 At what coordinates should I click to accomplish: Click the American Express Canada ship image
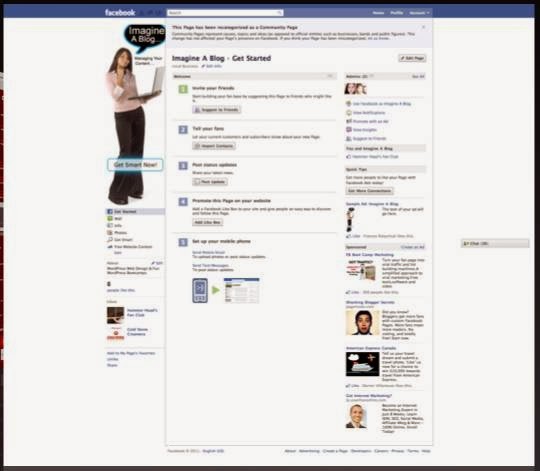click(x=362, y=364)
